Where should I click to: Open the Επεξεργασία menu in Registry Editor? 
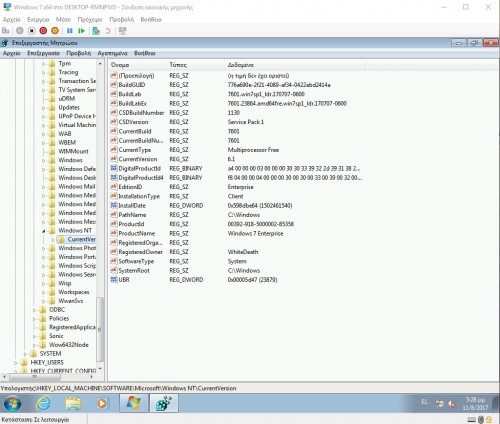coord(43,53)
